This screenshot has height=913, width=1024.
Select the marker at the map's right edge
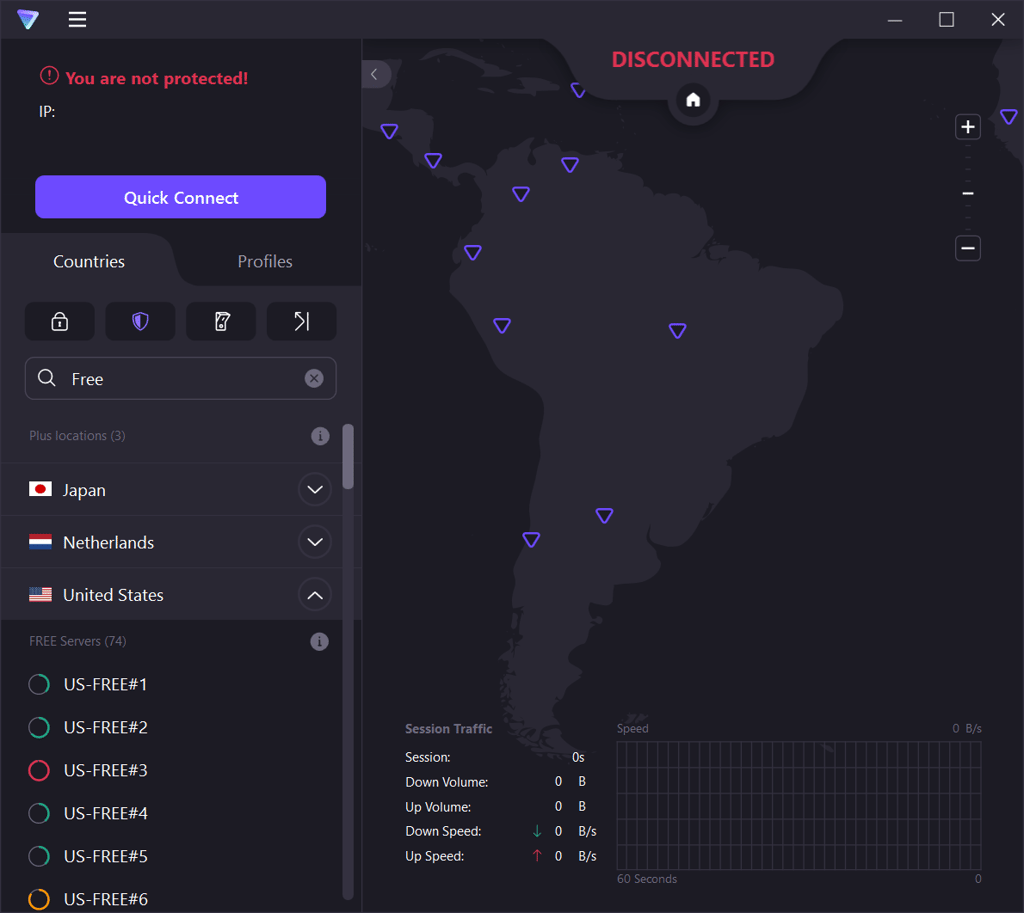1009,117
